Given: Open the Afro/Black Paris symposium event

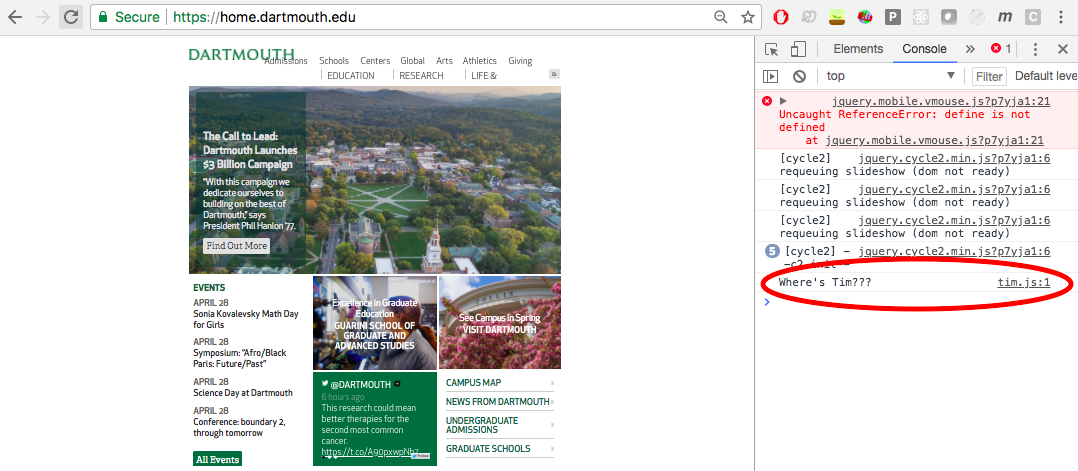Looking at the screenshot, I should (240, 358).
